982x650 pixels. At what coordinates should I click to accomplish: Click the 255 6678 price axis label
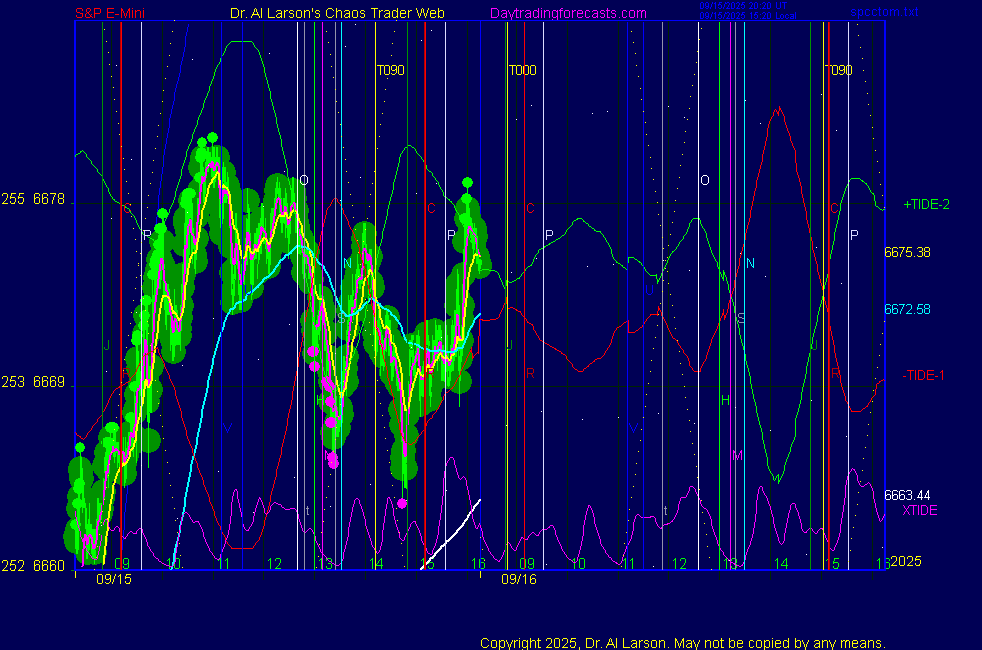coord(34,200)
